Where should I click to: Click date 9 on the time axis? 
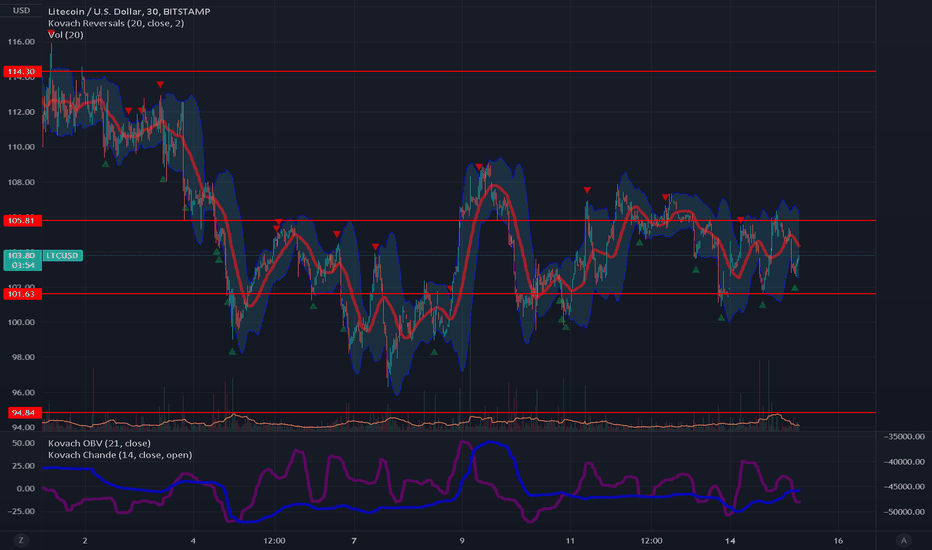point(462,541)
